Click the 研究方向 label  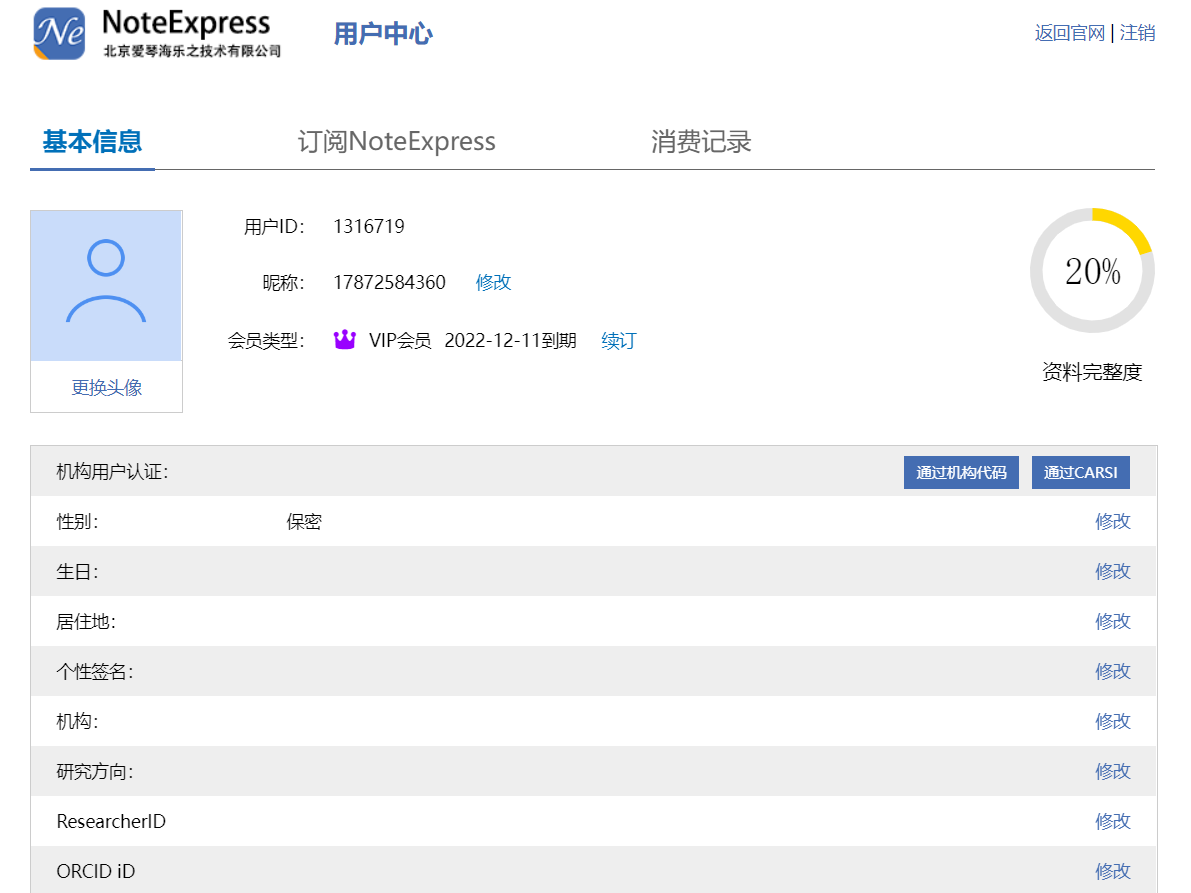coord(95,772)
